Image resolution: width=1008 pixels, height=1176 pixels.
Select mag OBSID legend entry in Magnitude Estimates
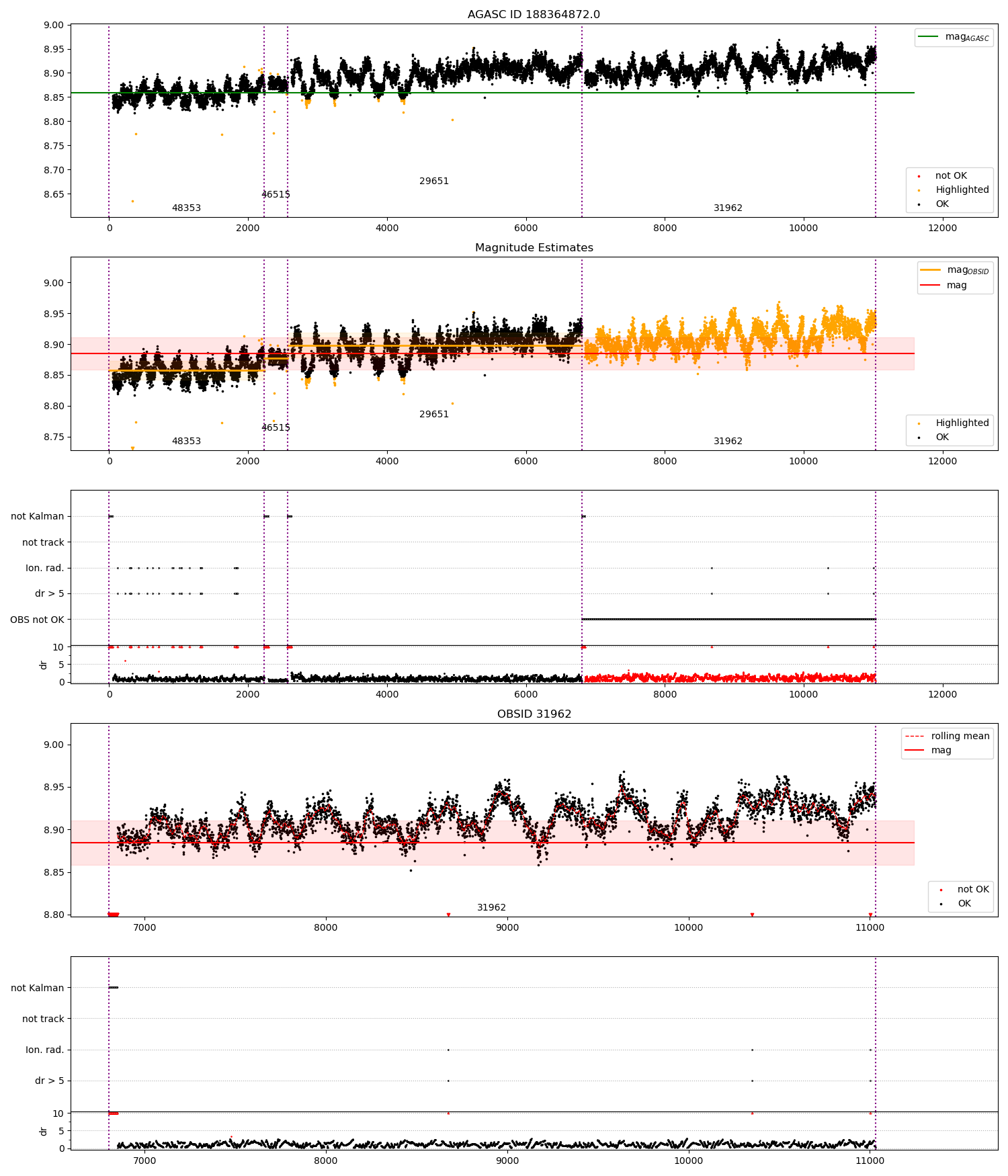click(x=954, y=270)
